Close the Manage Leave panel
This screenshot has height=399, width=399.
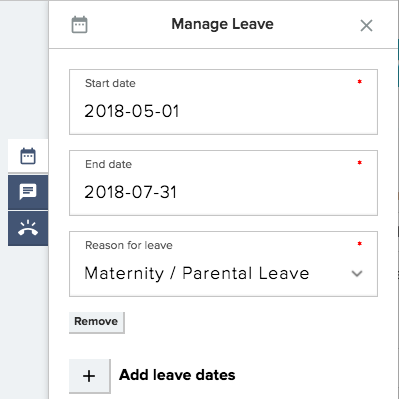(x=366, y=25)
